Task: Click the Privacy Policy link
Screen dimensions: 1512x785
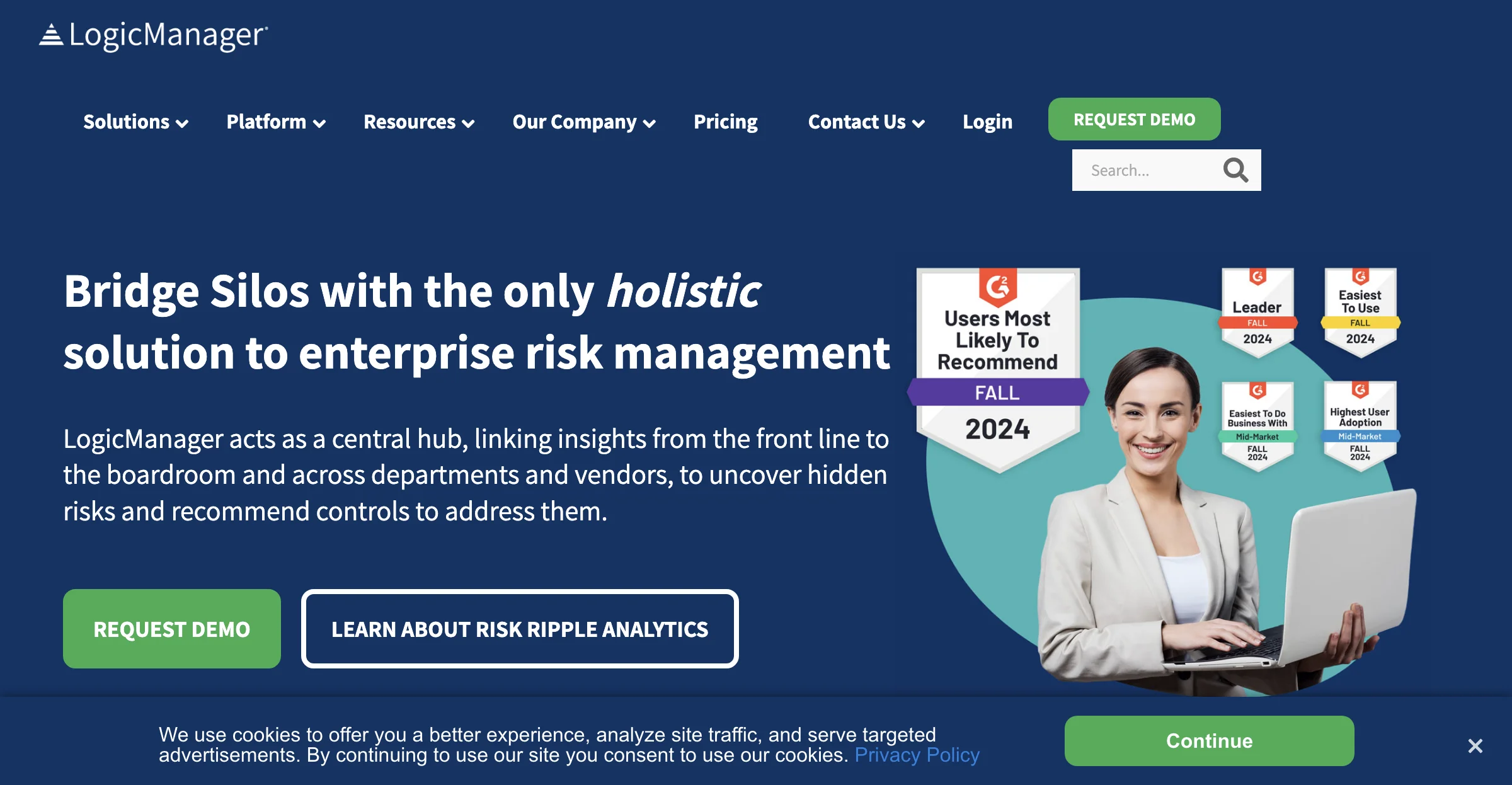Action: [x=917, y=756]
